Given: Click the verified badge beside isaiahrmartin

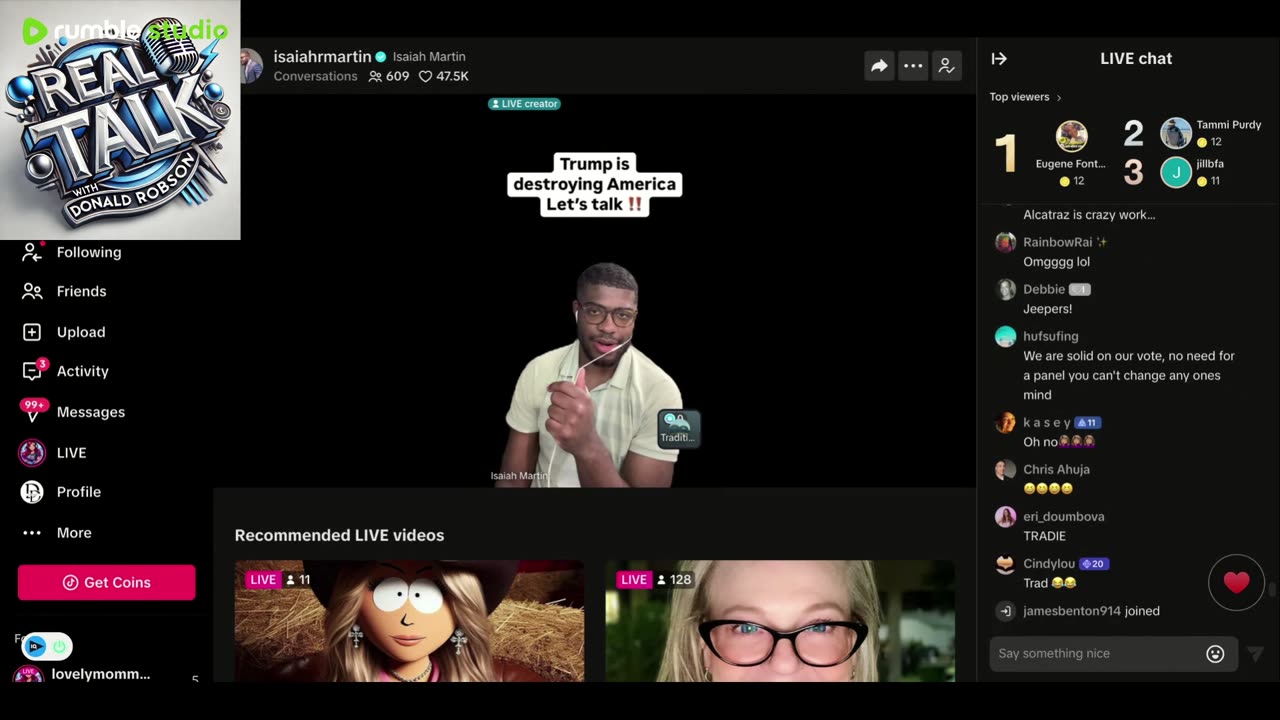Looking at the screenshot, I should [x=380, y=57].
